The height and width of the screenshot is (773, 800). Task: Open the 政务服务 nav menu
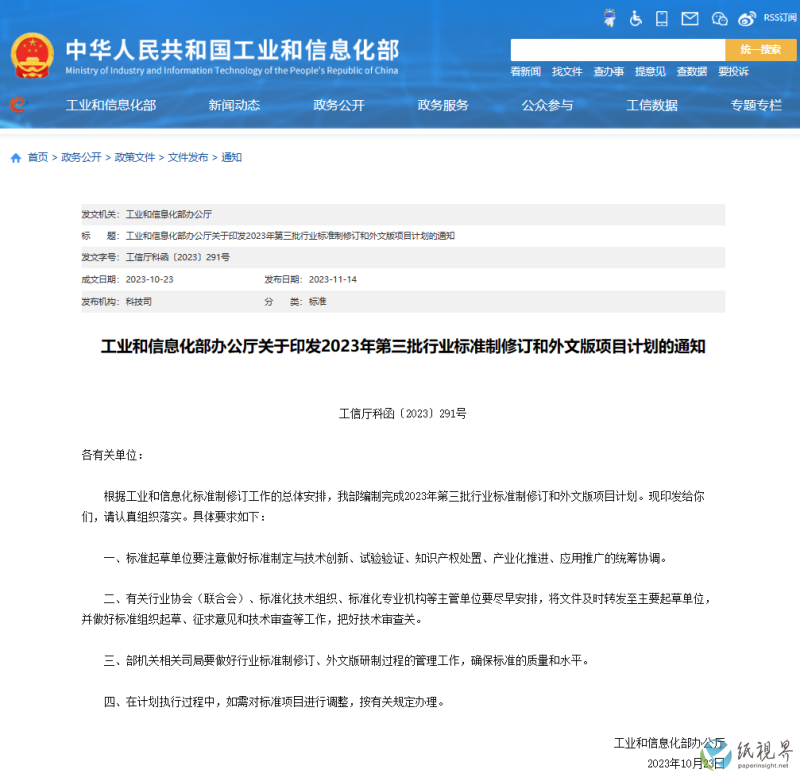[x=443, y=105]
